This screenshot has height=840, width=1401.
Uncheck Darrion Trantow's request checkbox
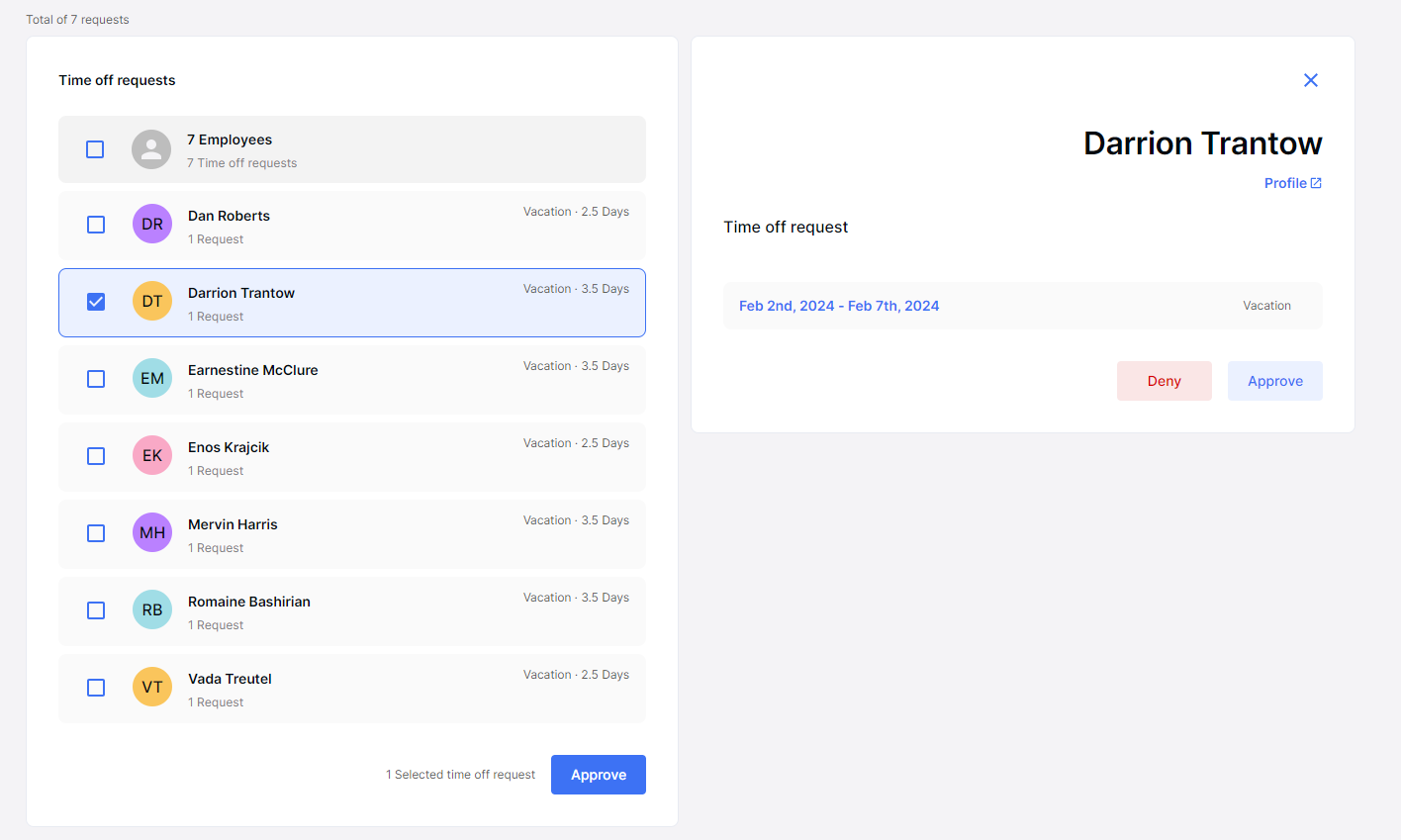coord(95,301)
